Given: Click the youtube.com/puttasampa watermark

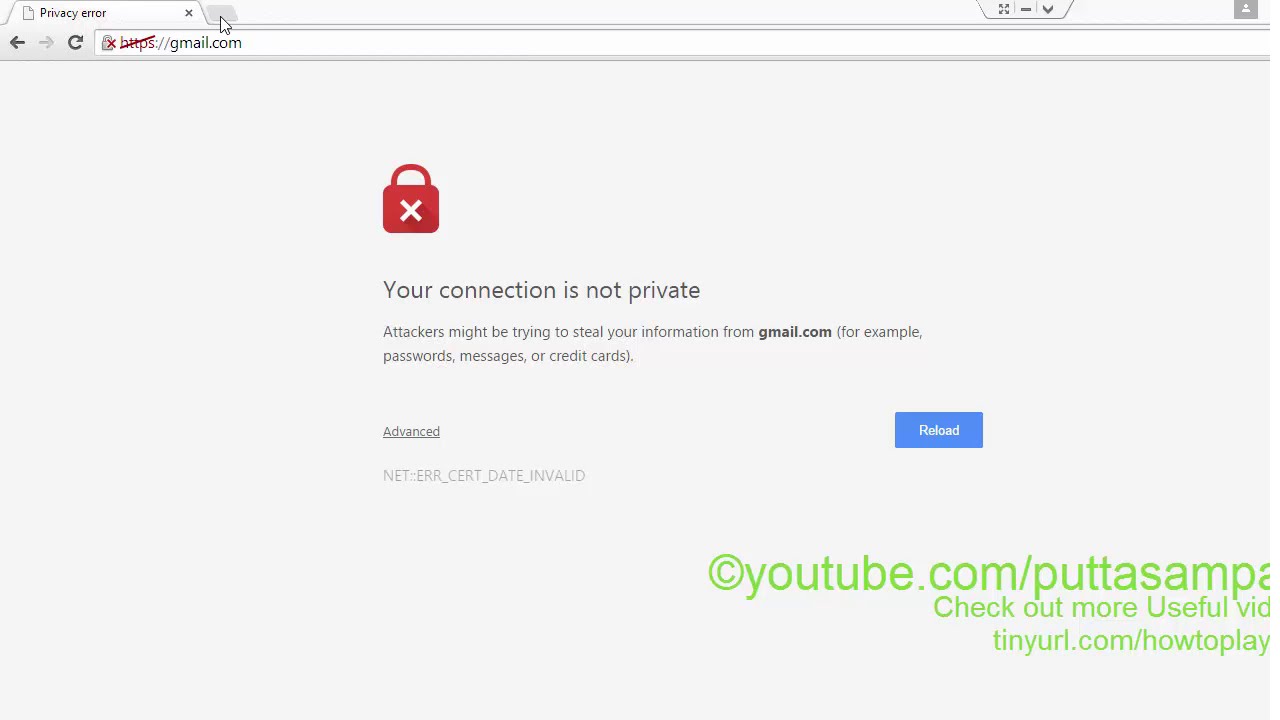Looking at the screenshot, I should [x=989, y=574].
